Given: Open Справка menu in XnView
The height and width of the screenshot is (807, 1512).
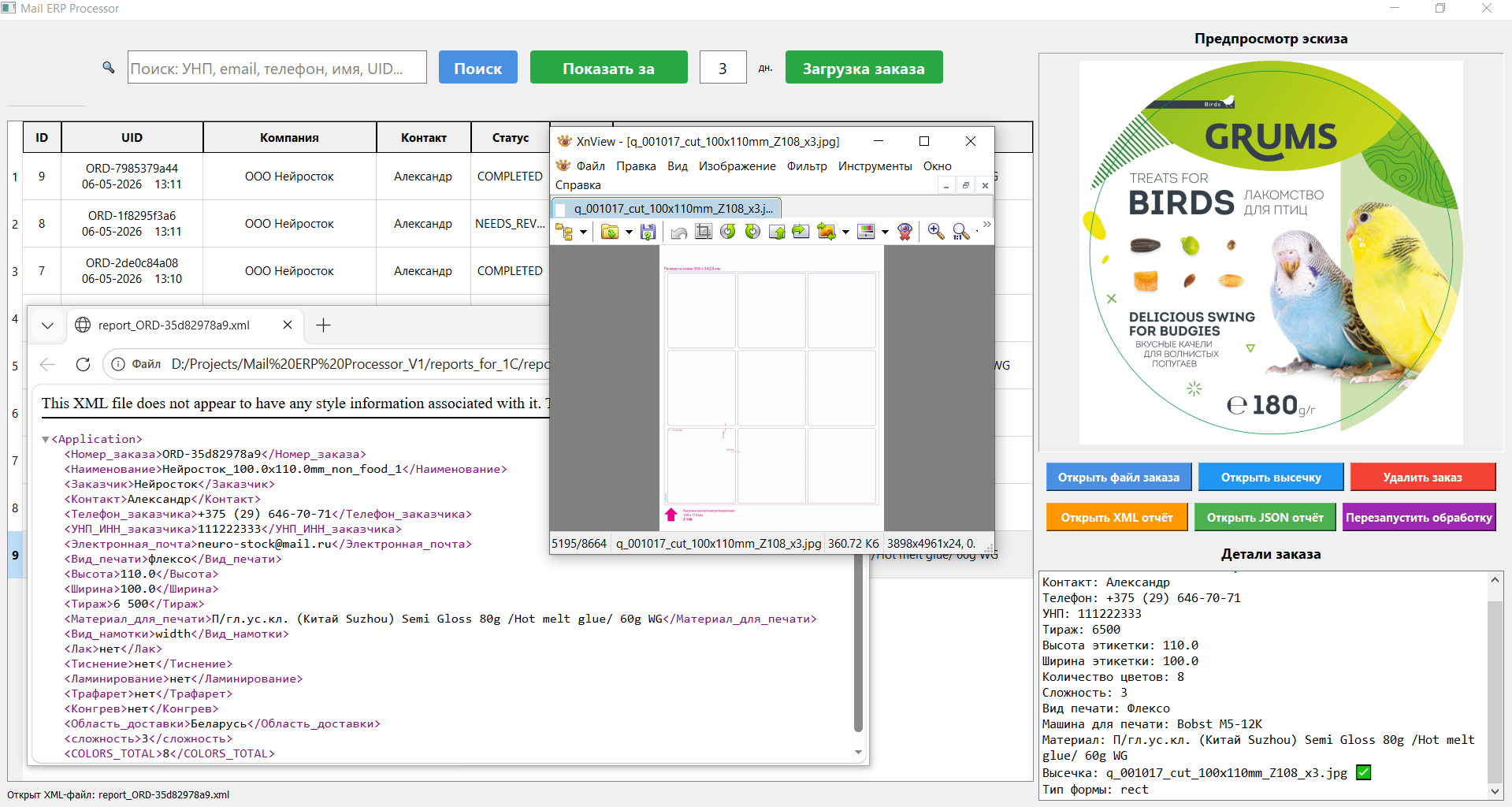Looking at the screenshot, I should [578, 185].
